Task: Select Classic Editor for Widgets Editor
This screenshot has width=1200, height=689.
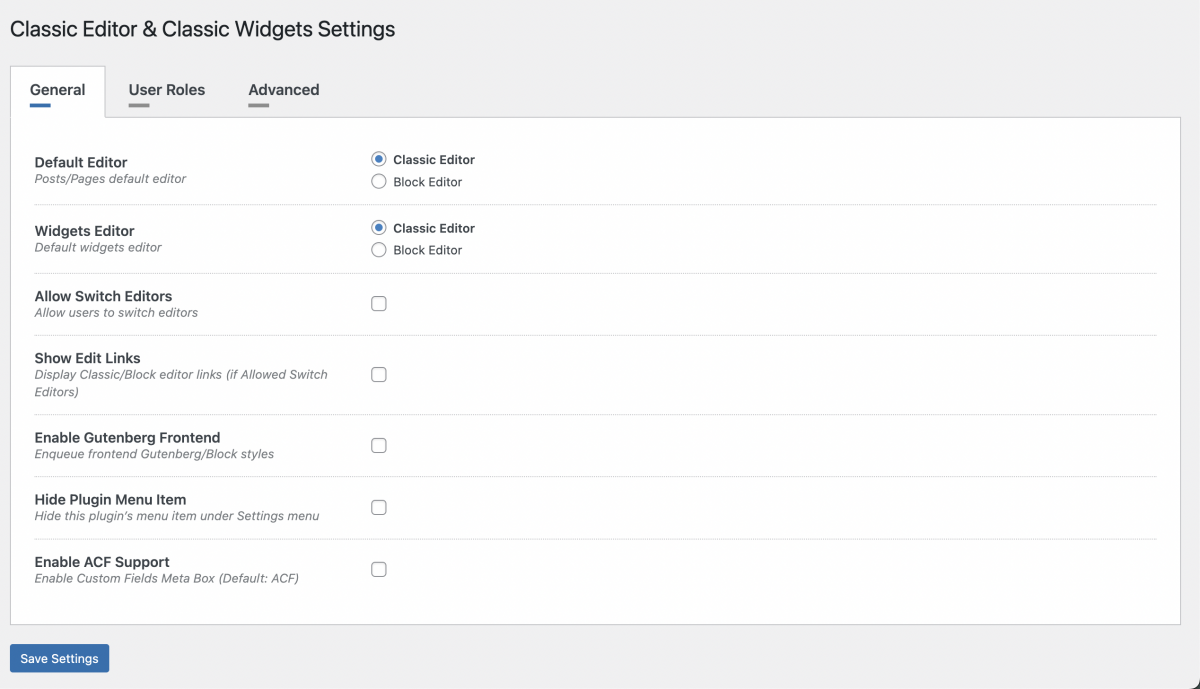Action: (378, 228)
